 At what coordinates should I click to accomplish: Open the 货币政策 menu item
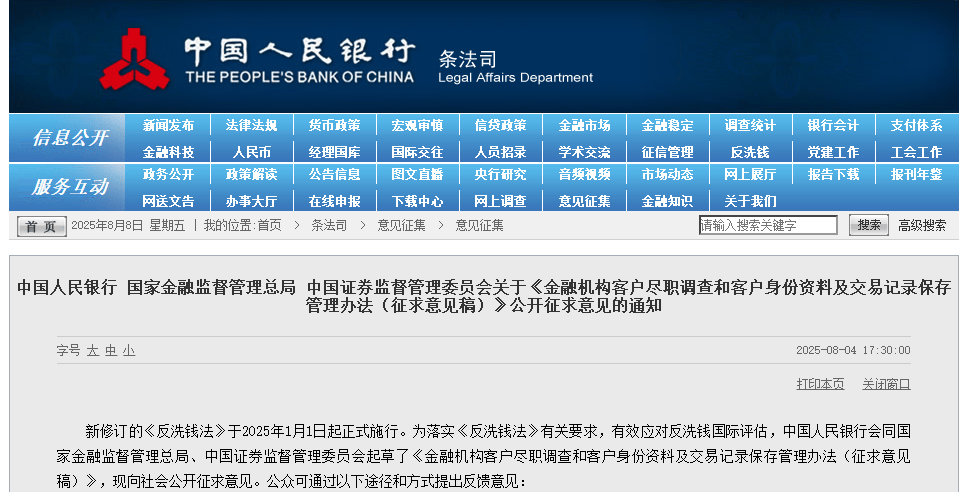[334, 126]
